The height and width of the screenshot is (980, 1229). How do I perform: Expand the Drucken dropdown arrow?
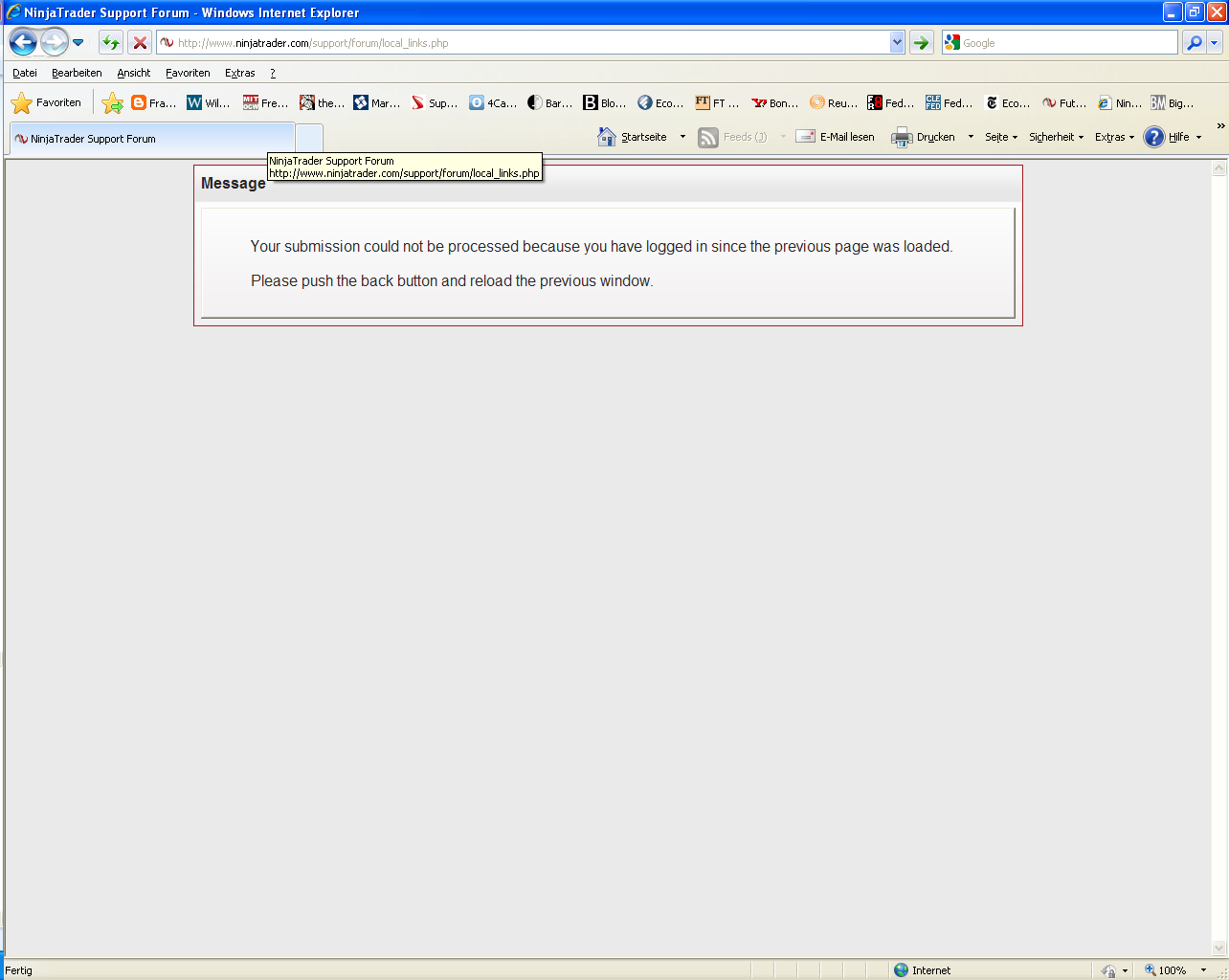(x=971, y=137)
